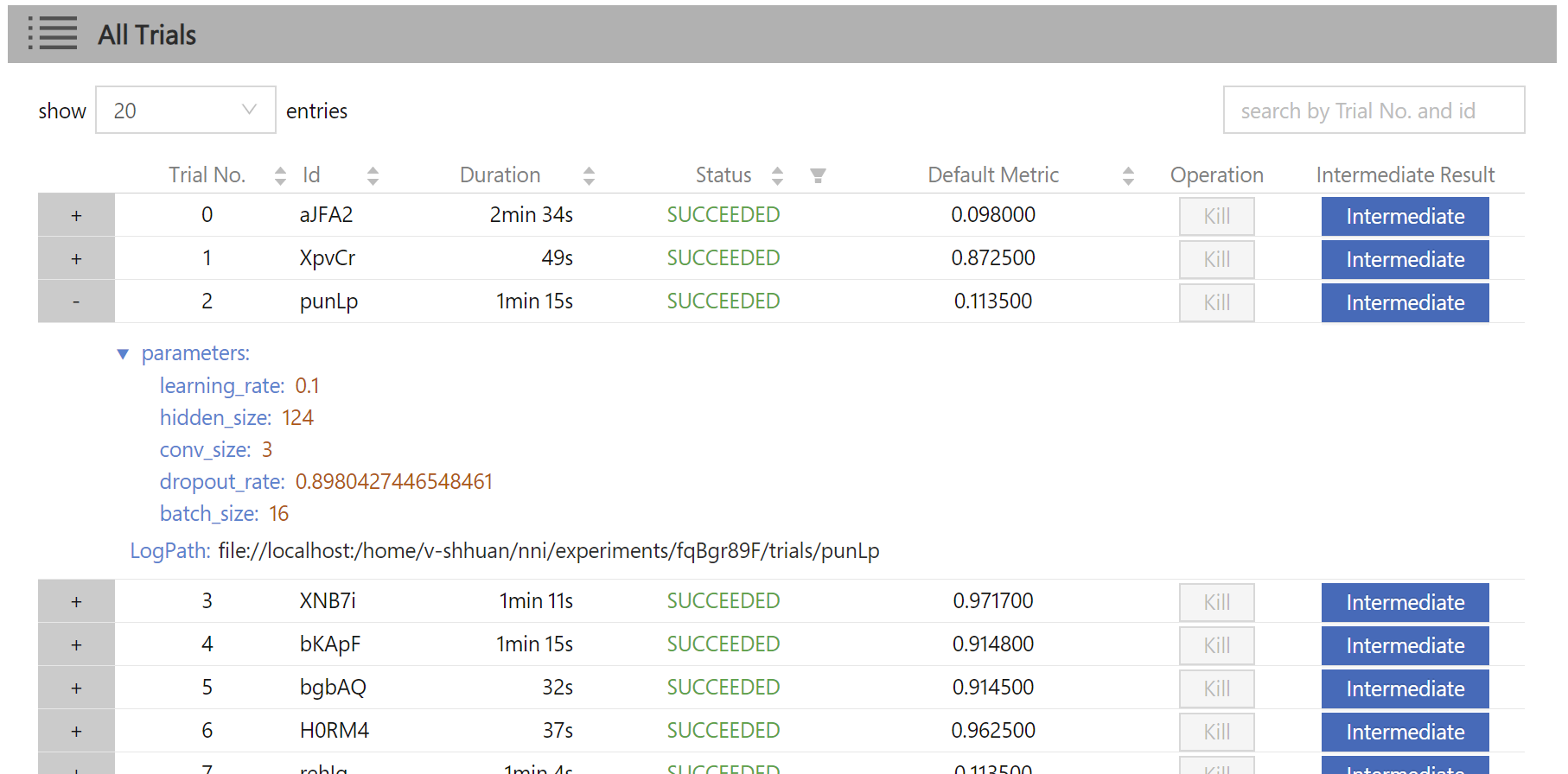Sort trials by Duration
1568x774 pixels.
coord(589,176)
